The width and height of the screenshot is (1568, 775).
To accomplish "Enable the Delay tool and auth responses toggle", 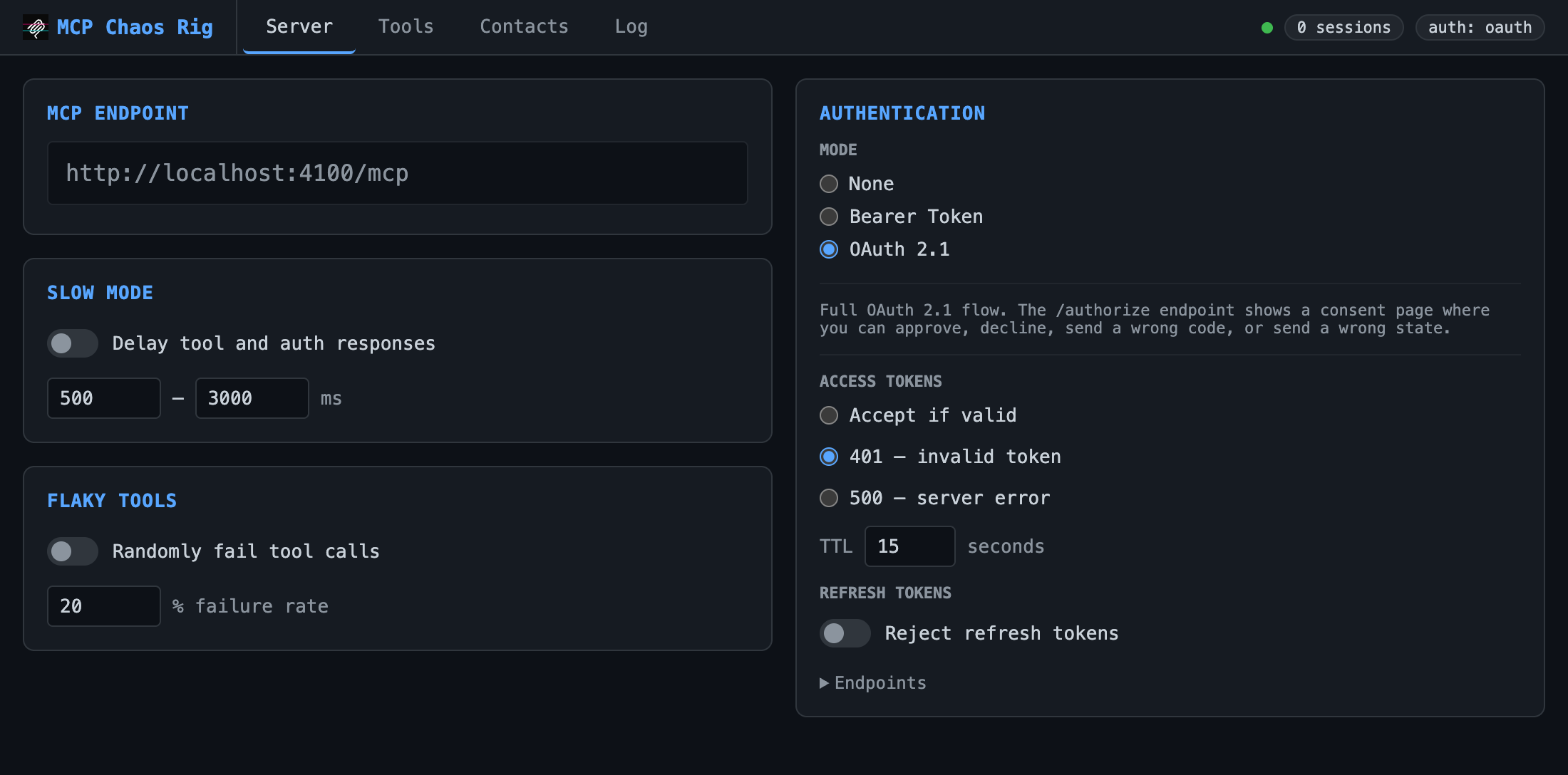I will pos(72,343).
